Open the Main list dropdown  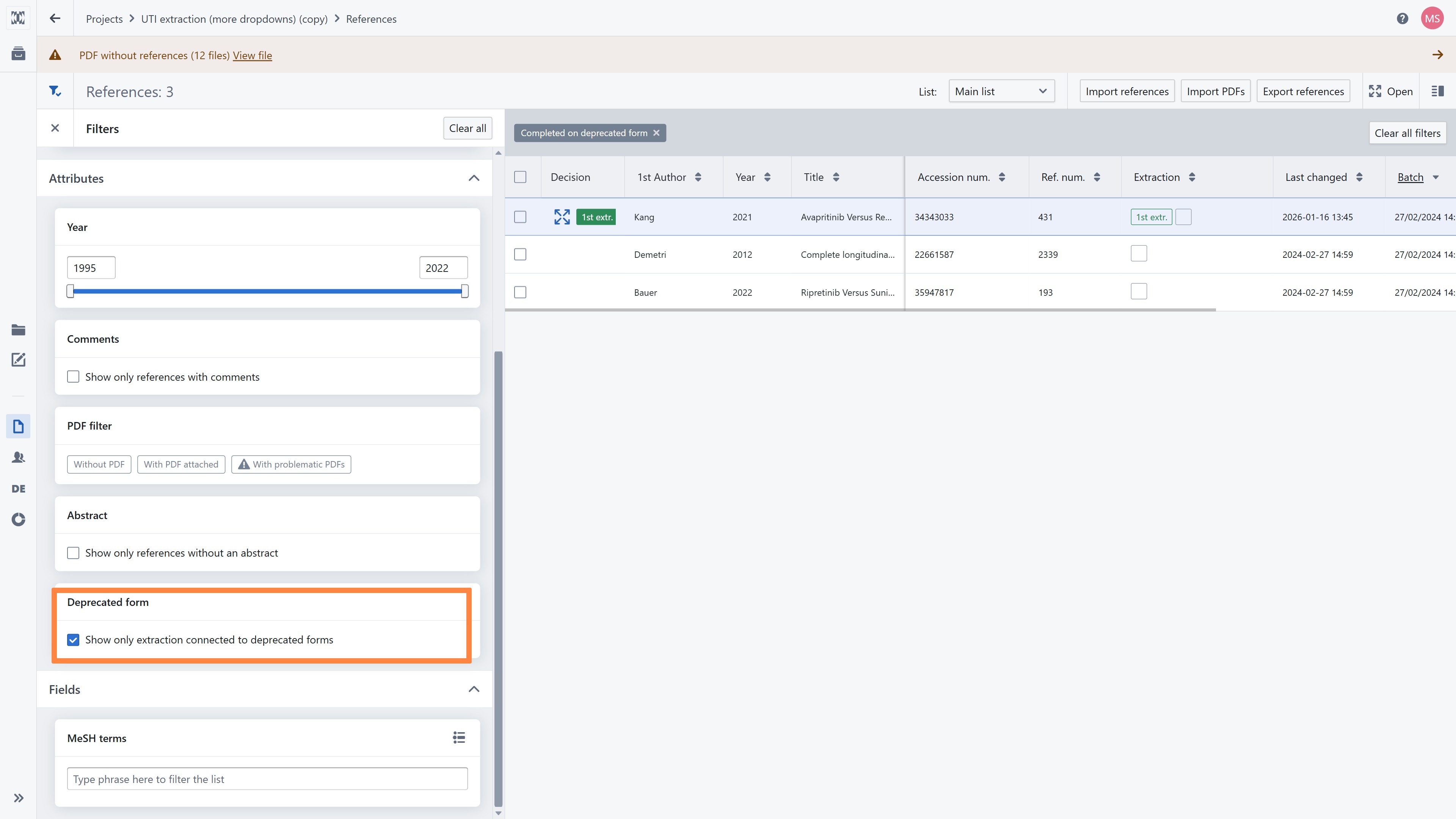coord(1001,91)
